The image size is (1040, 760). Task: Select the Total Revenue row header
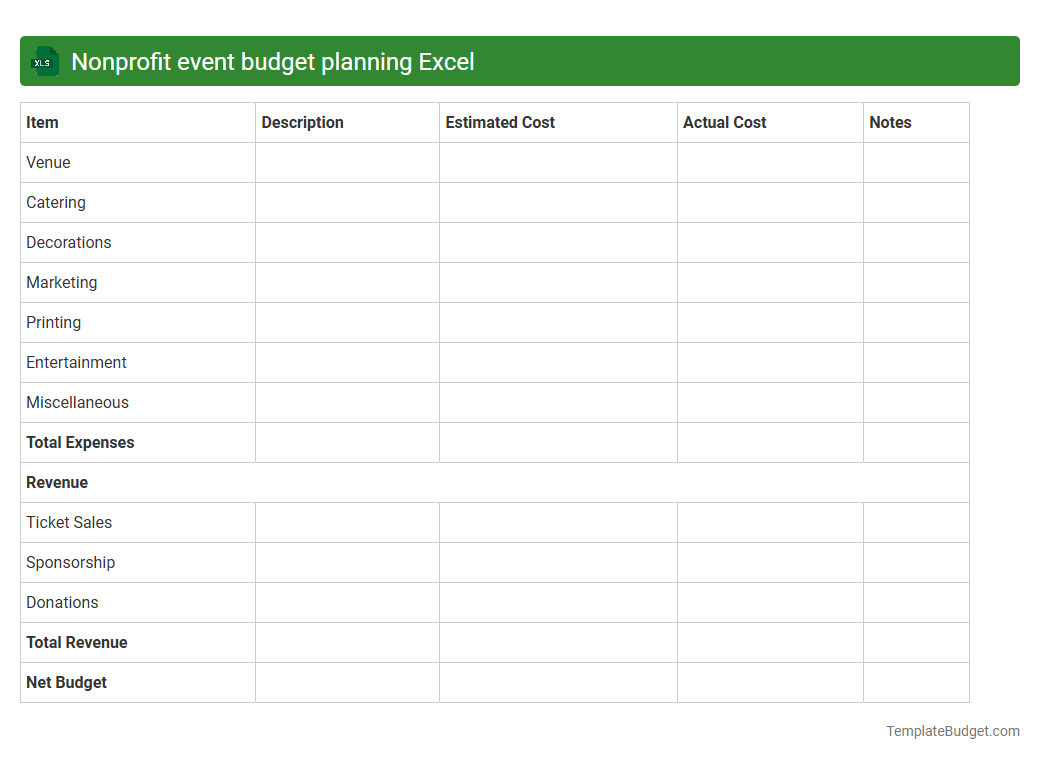[x=76, y=642]
